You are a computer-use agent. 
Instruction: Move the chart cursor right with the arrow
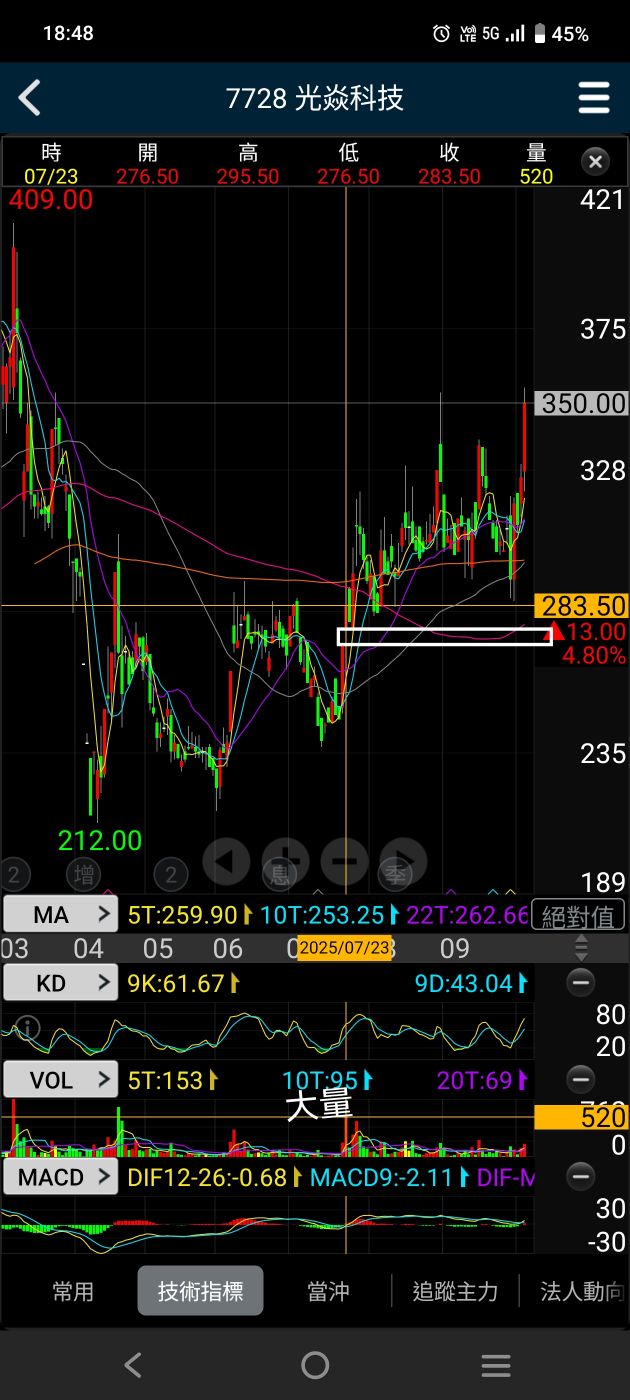tap(403, 861)
